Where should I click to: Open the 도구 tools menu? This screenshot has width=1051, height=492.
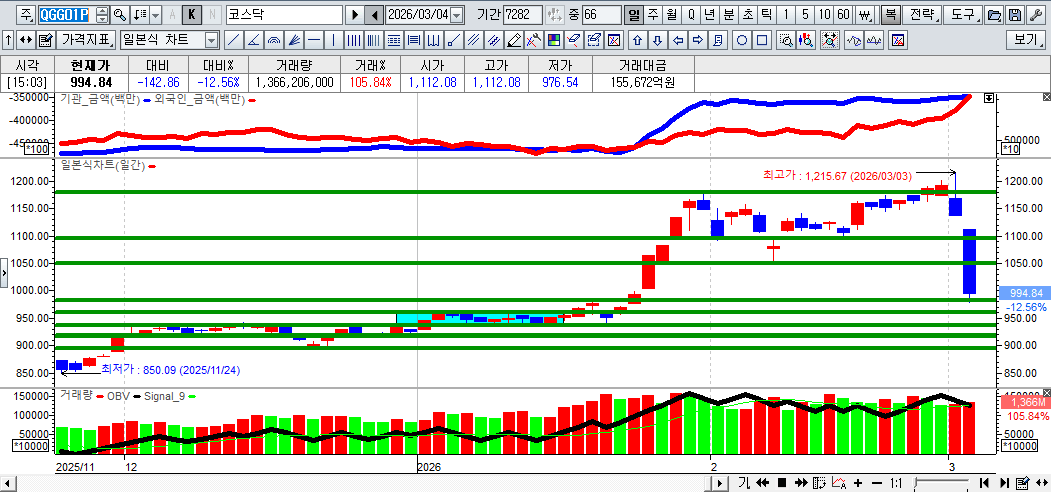964,15
